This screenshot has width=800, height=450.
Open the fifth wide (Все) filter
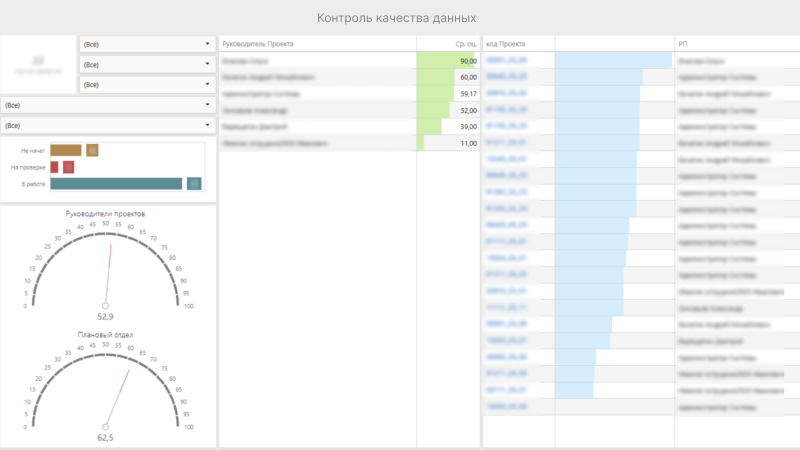point(108,126)
